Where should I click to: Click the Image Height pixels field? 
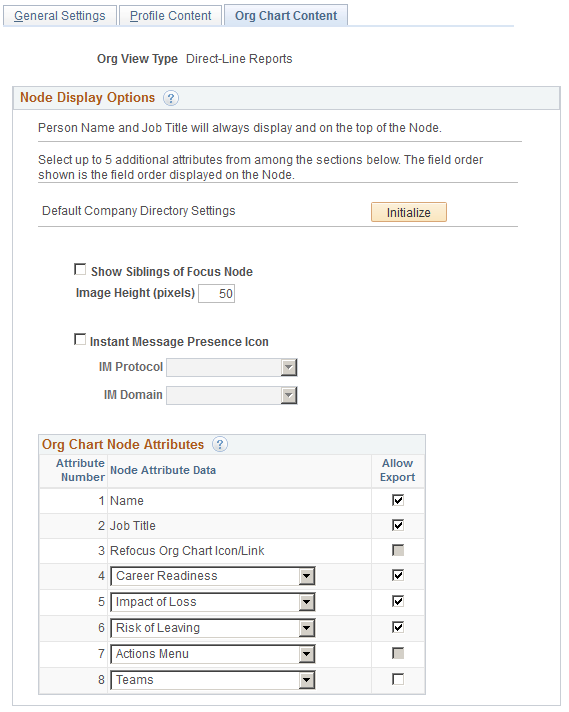pos(217,293)
